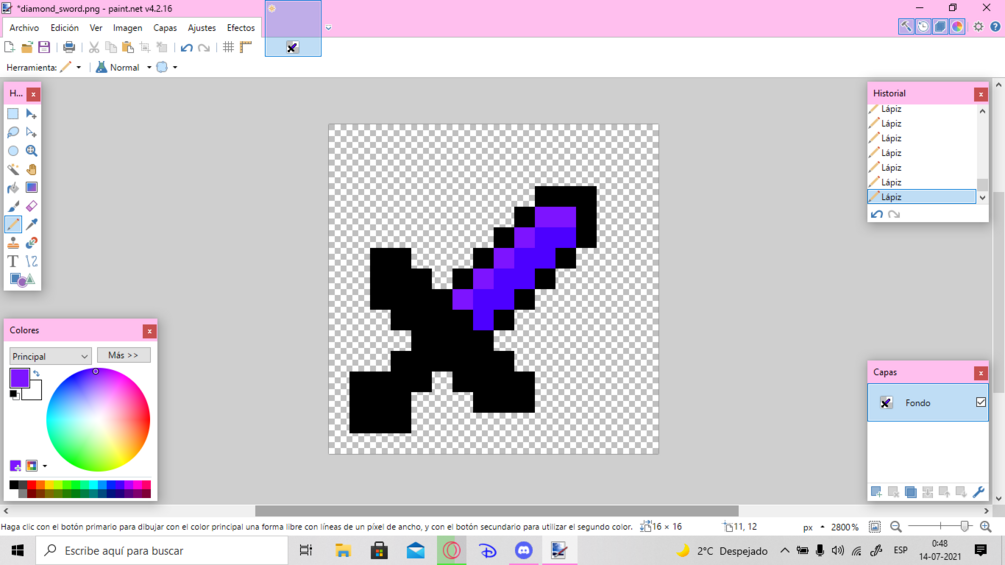Select the Text tool
This screenshot has height=565, width=1005.
point(13,261)
